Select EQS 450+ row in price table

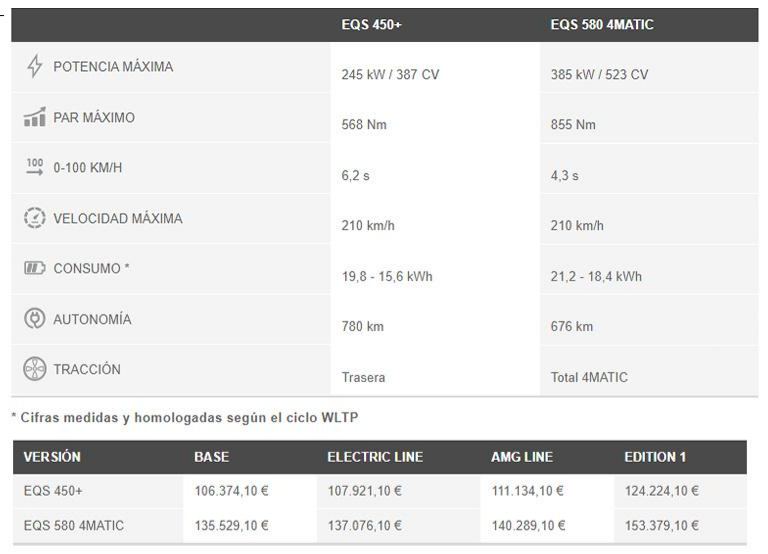coord(53,491)
